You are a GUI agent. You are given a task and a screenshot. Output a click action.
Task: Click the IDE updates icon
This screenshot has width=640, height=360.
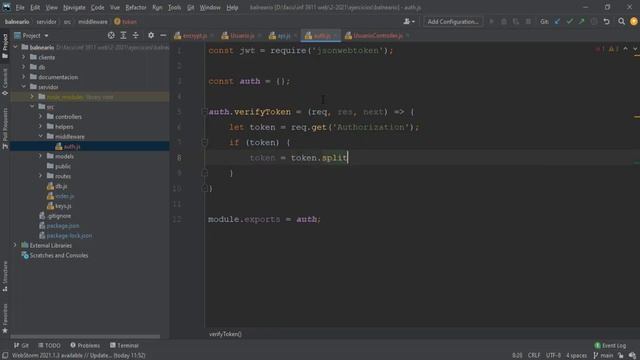633,22
